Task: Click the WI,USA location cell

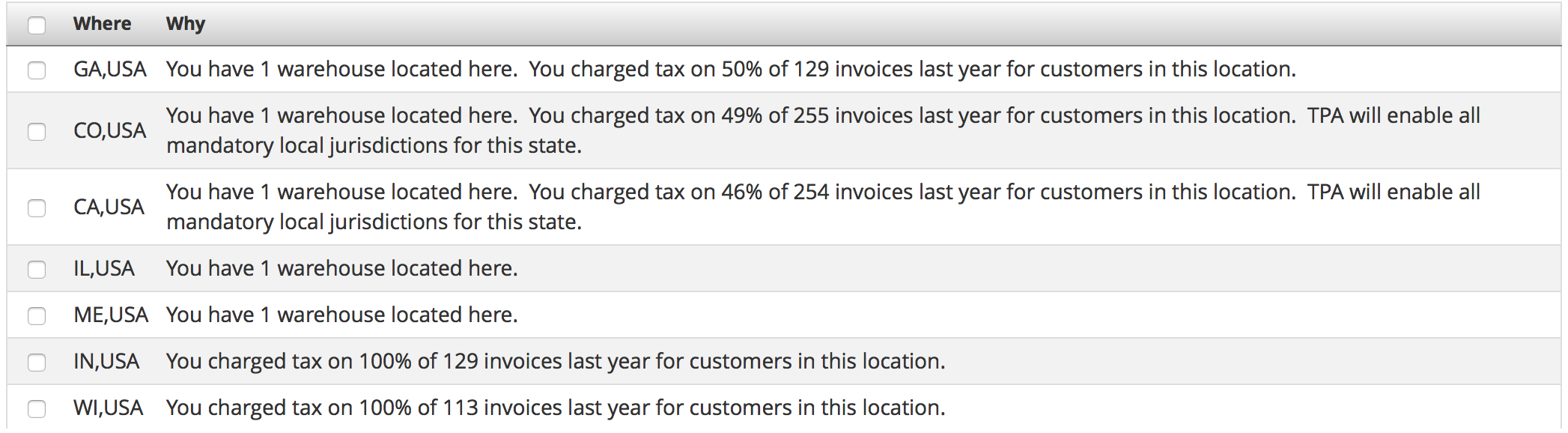Action: coord(108,408)
